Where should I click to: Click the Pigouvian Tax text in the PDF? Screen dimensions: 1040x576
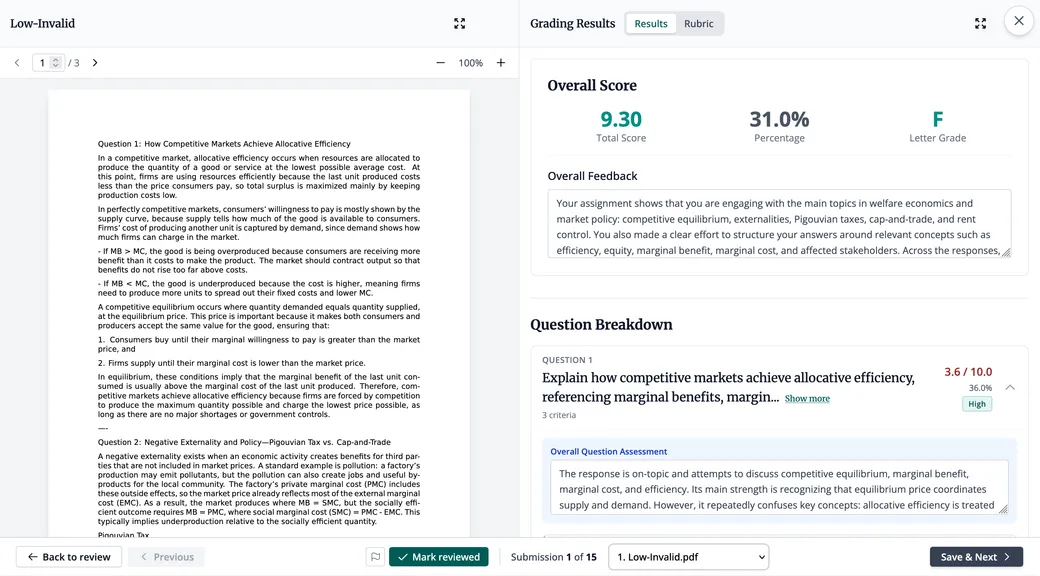(x=123, y=535)
